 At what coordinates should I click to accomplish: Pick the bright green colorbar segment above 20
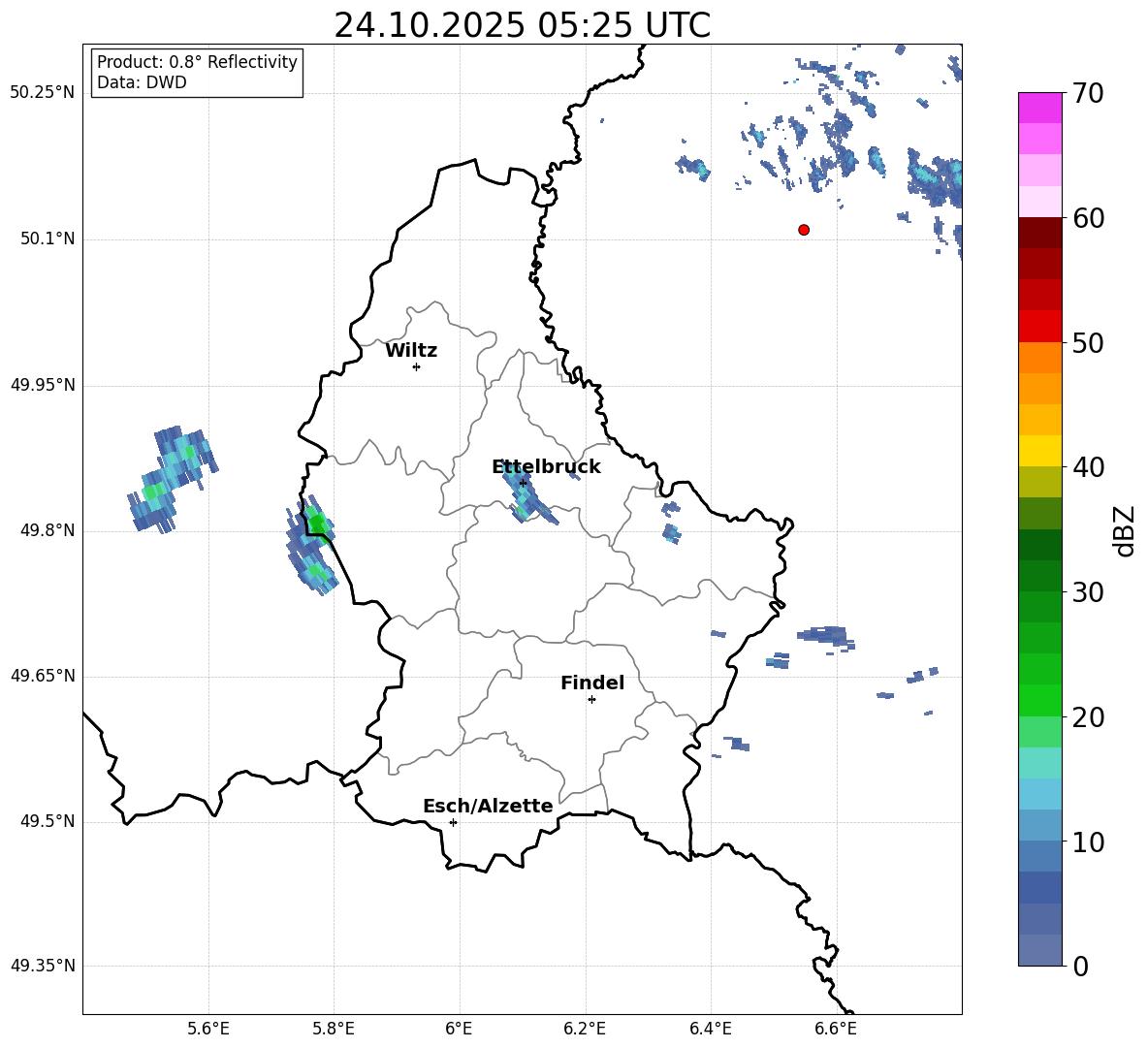[1039, 700]
